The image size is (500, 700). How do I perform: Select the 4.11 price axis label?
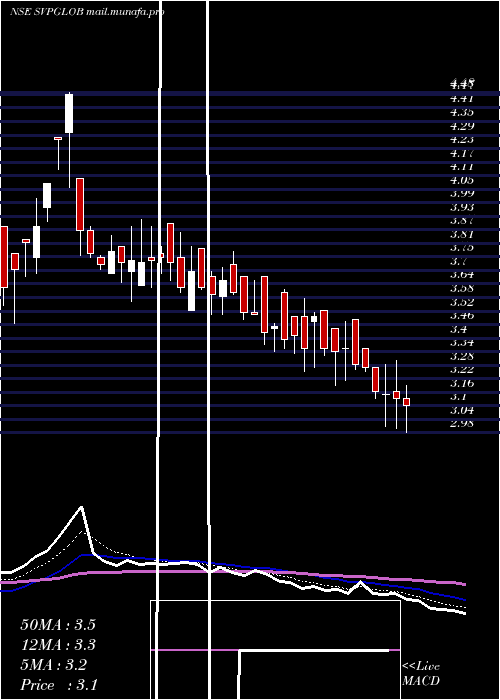pos(462,167)
